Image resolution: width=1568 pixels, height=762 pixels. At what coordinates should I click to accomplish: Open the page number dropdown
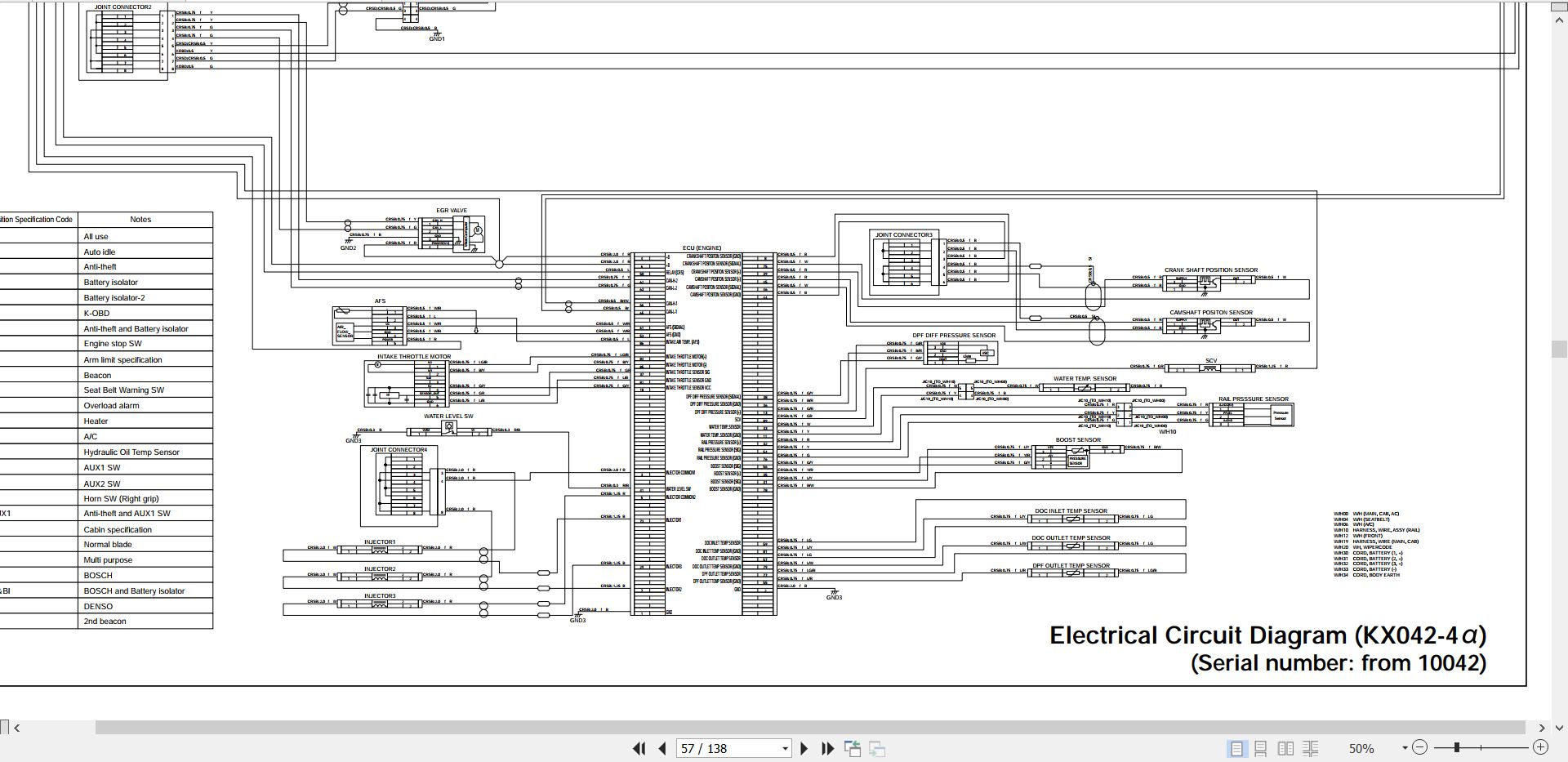coord(786,748)
